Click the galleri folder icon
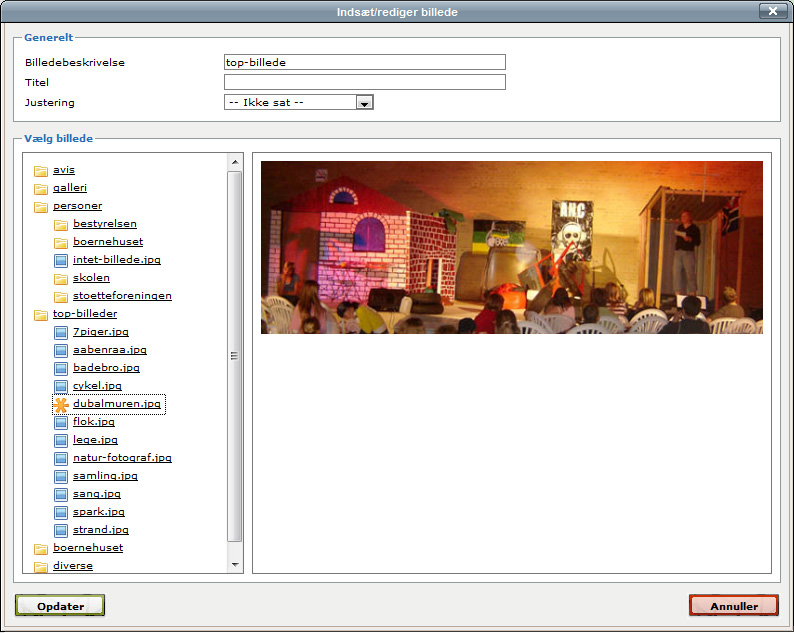Image resolution: width=794 pixels, height=633 pixels. (41, 188)
